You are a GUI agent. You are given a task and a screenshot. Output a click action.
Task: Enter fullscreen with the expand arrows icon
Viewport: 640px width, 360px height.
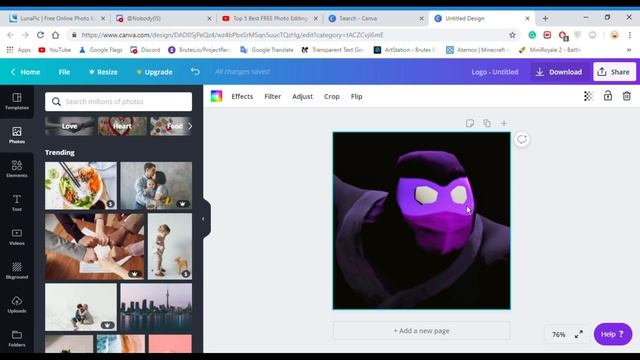[x=579, y=334]
